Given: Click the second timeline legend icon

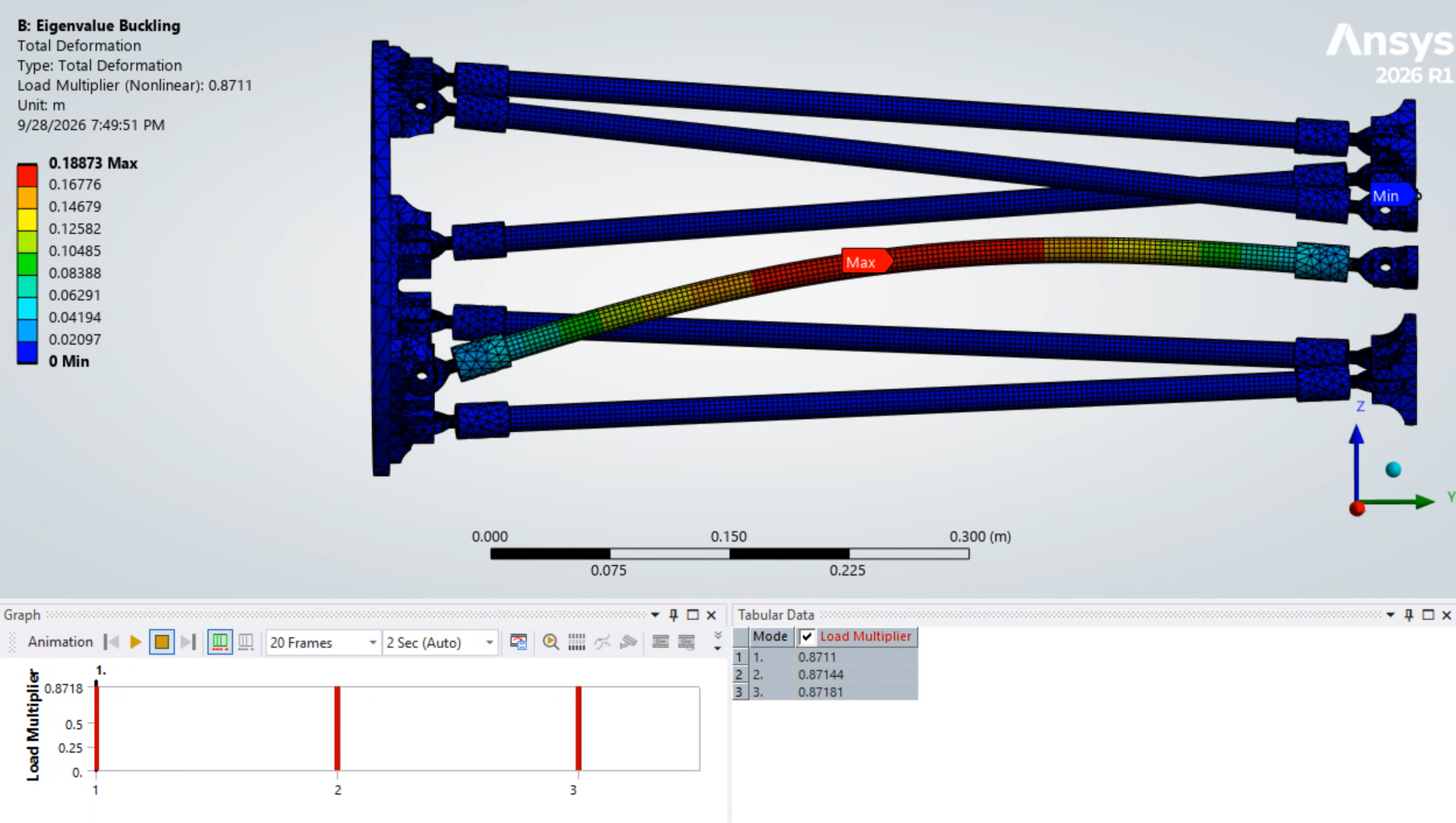Looking at the screenshot, I should 686,642.
